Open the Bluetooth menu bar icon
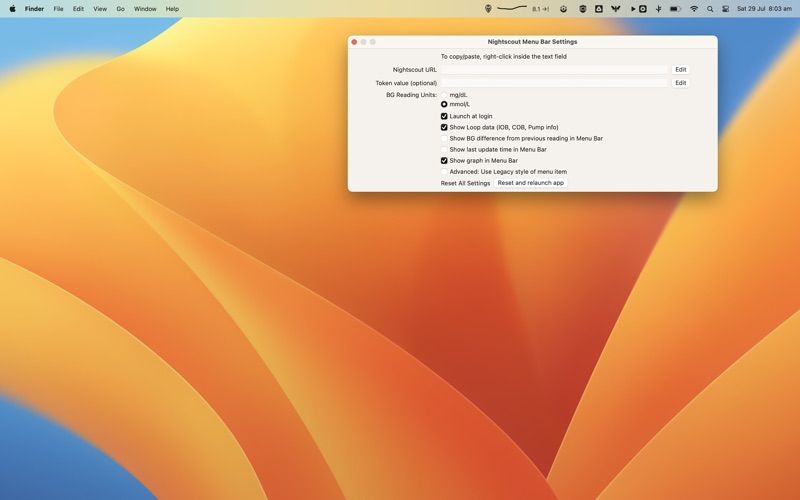The width and height of the screenshot is (800, 500). pyautogui.click(x=659, y=9)
